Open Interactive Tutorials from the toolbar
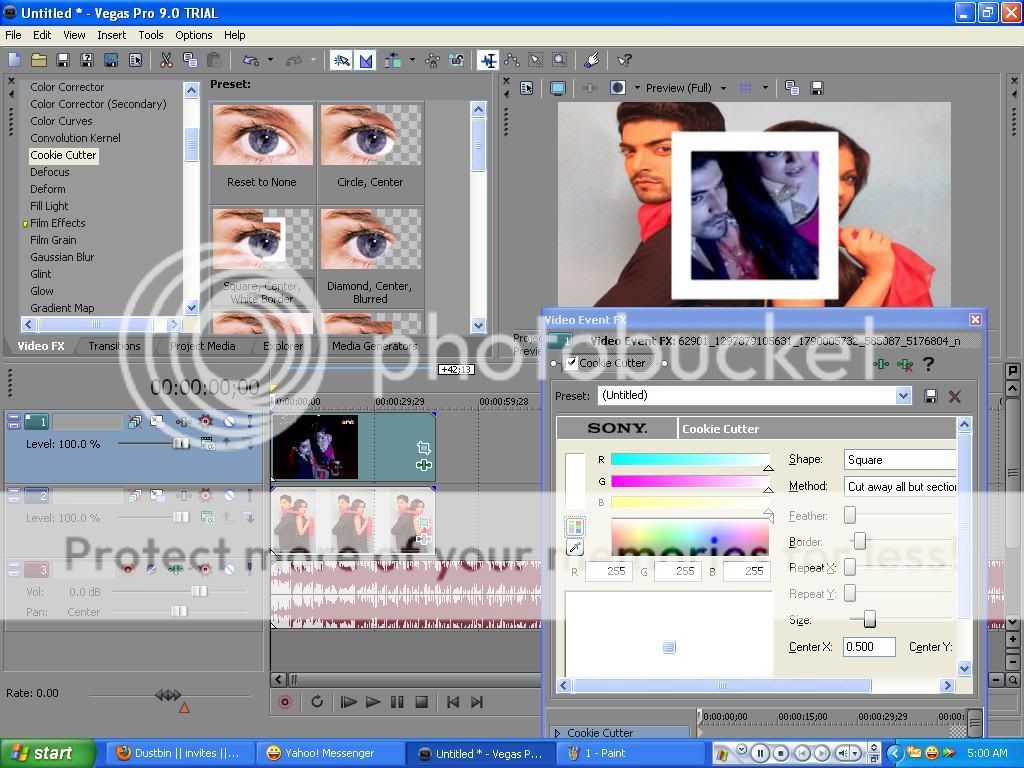The height and width of the screenshot is (768, 1024). click(592, 61)
